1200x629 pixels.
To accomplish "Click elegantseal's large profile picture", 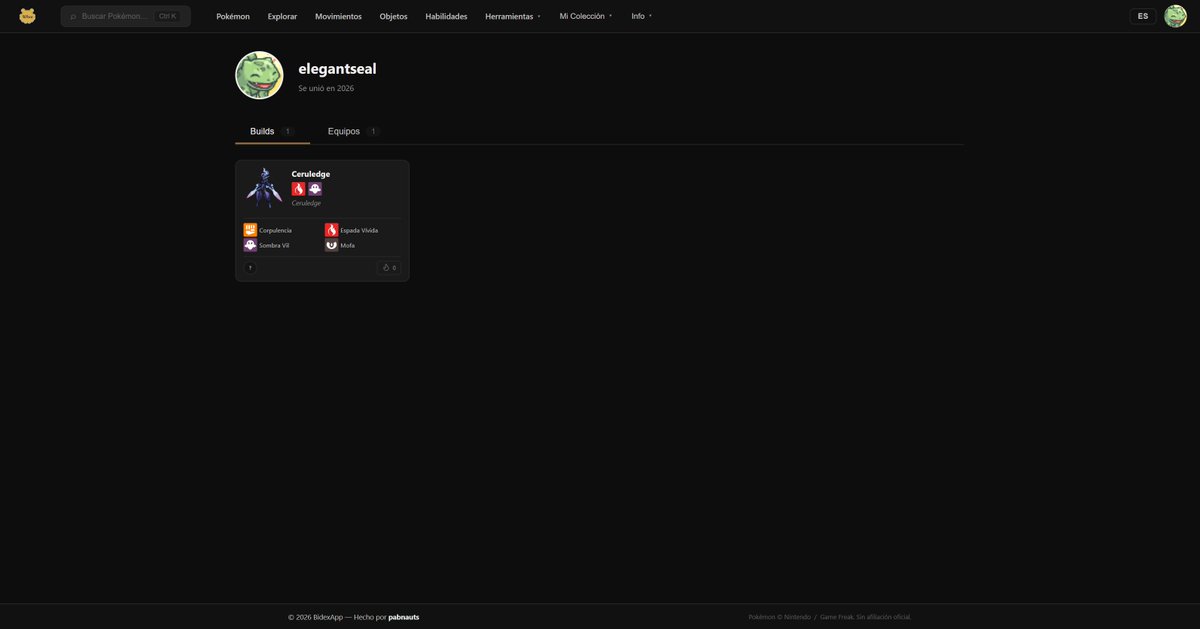I will pyautogui.click(x=260, y=76).
